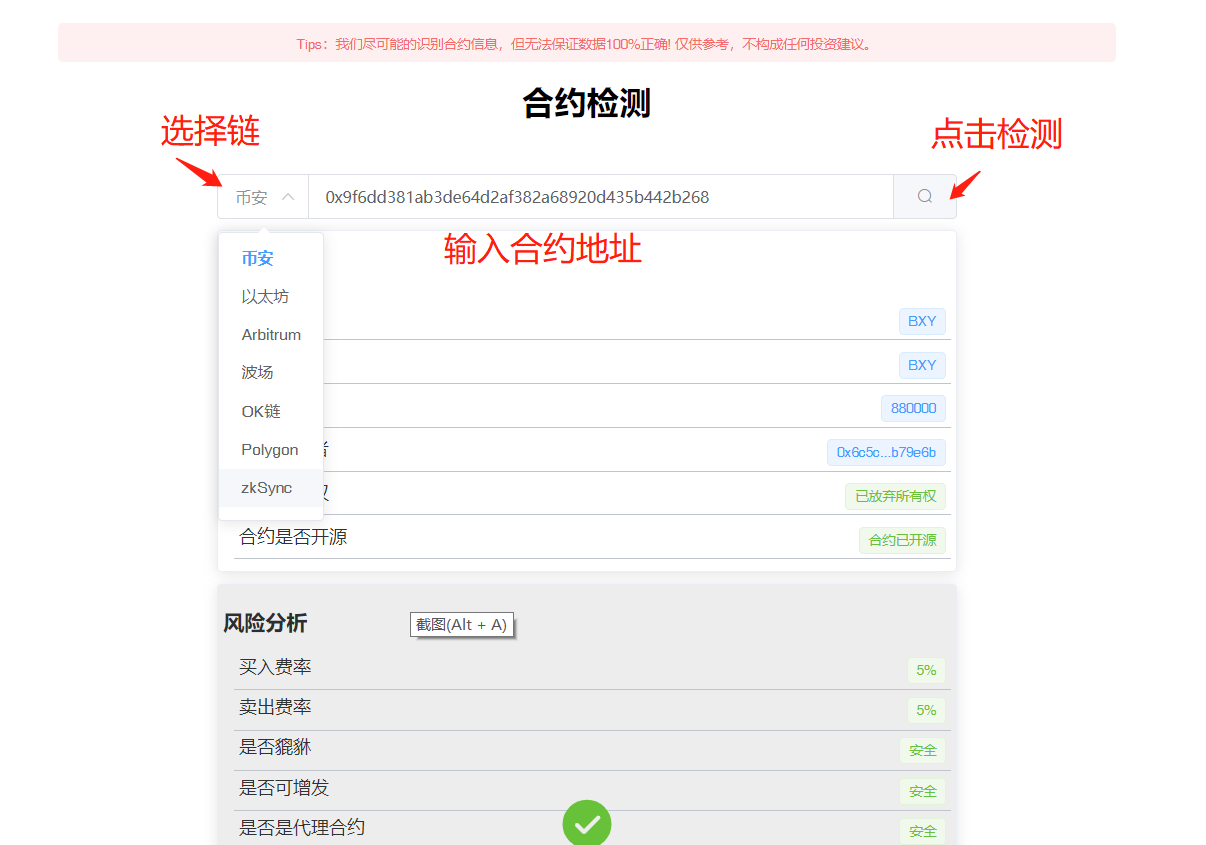Click the 安全 tag beside 是否貔貅
The width and height of the screenshot is (1206, 845).
click(922, 750)
